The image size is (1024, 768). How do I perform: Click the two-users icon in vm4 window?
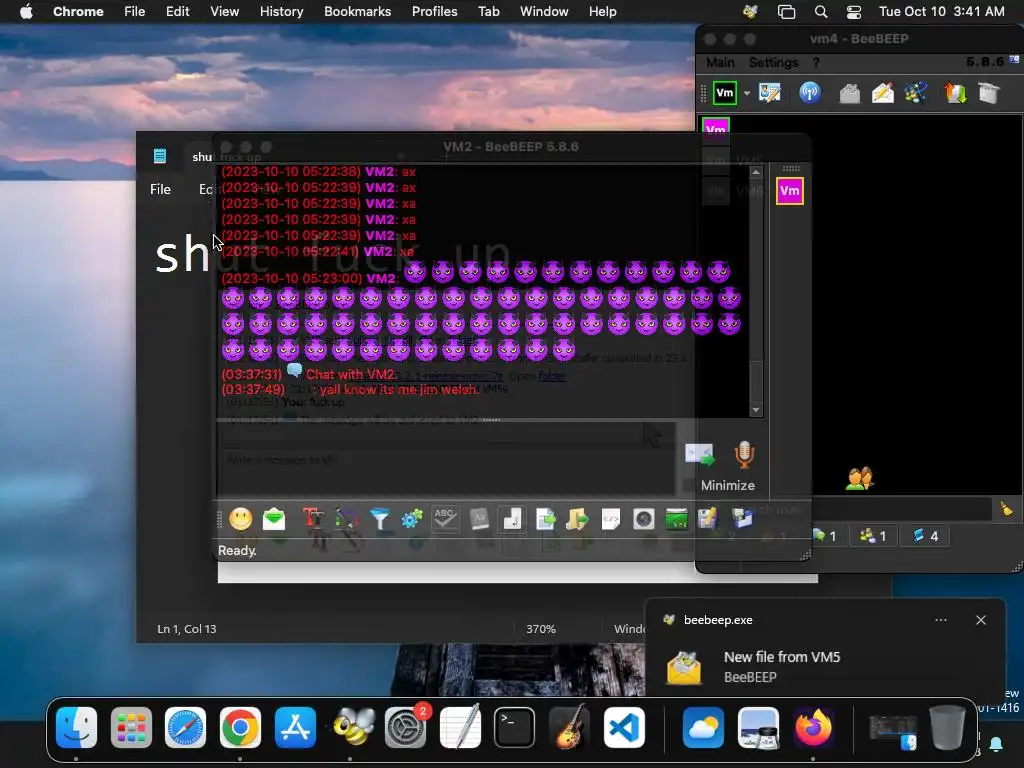click(859, 479)
